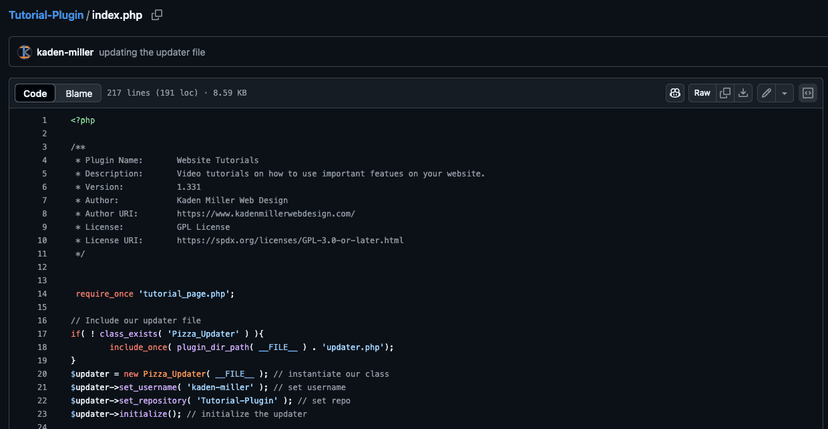Click 'plugin_dir_path' function on line 18
This screenshot has width=828, height=429.
coord(213,347)
